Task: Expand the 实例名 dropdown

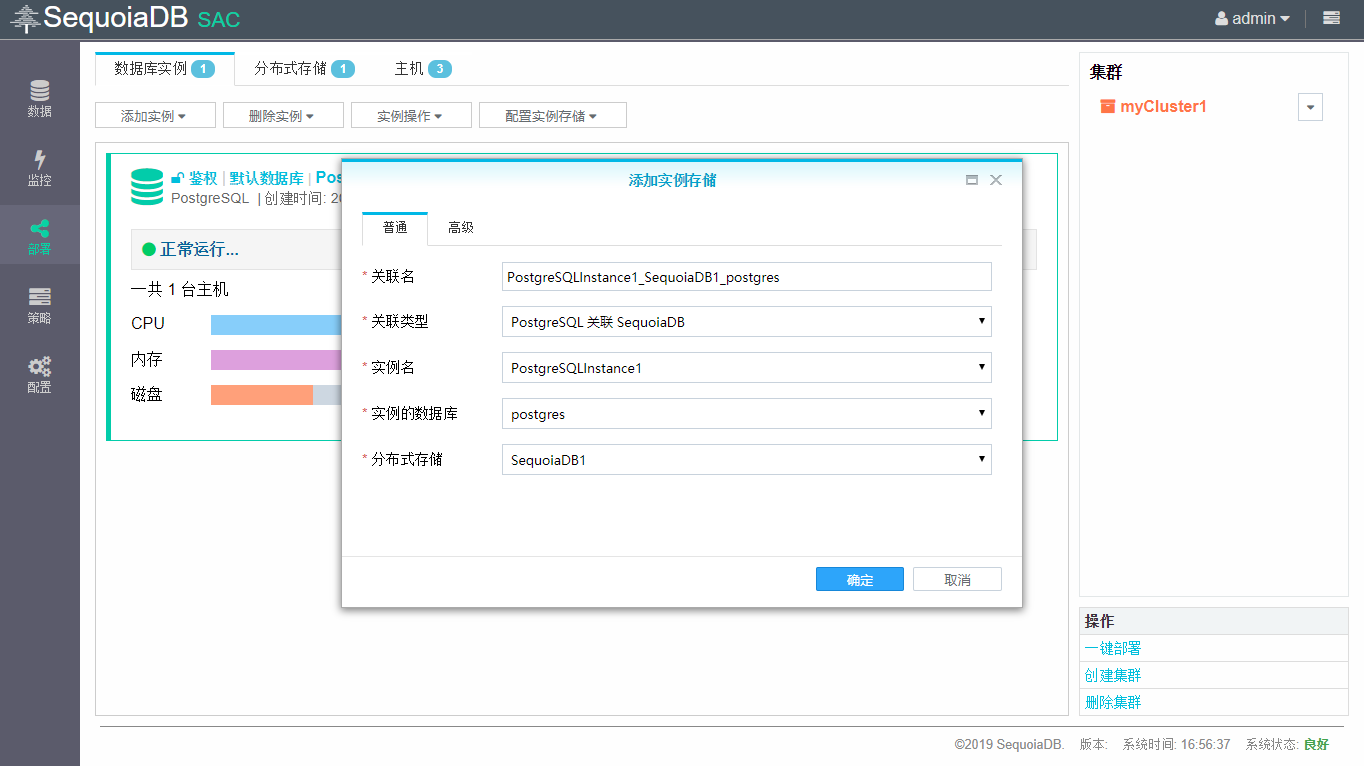Action: [x=746, y=368]
